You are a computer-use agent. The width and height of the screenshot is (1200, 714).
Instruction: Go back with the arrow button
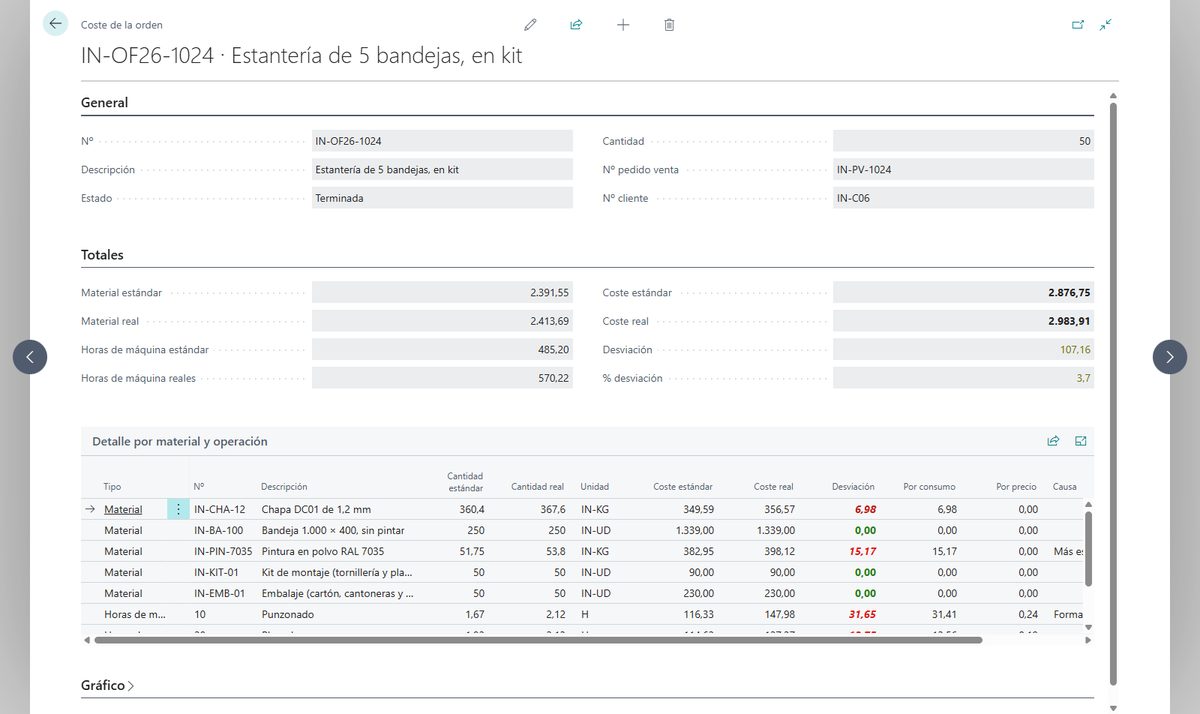(x=55, y=24)
